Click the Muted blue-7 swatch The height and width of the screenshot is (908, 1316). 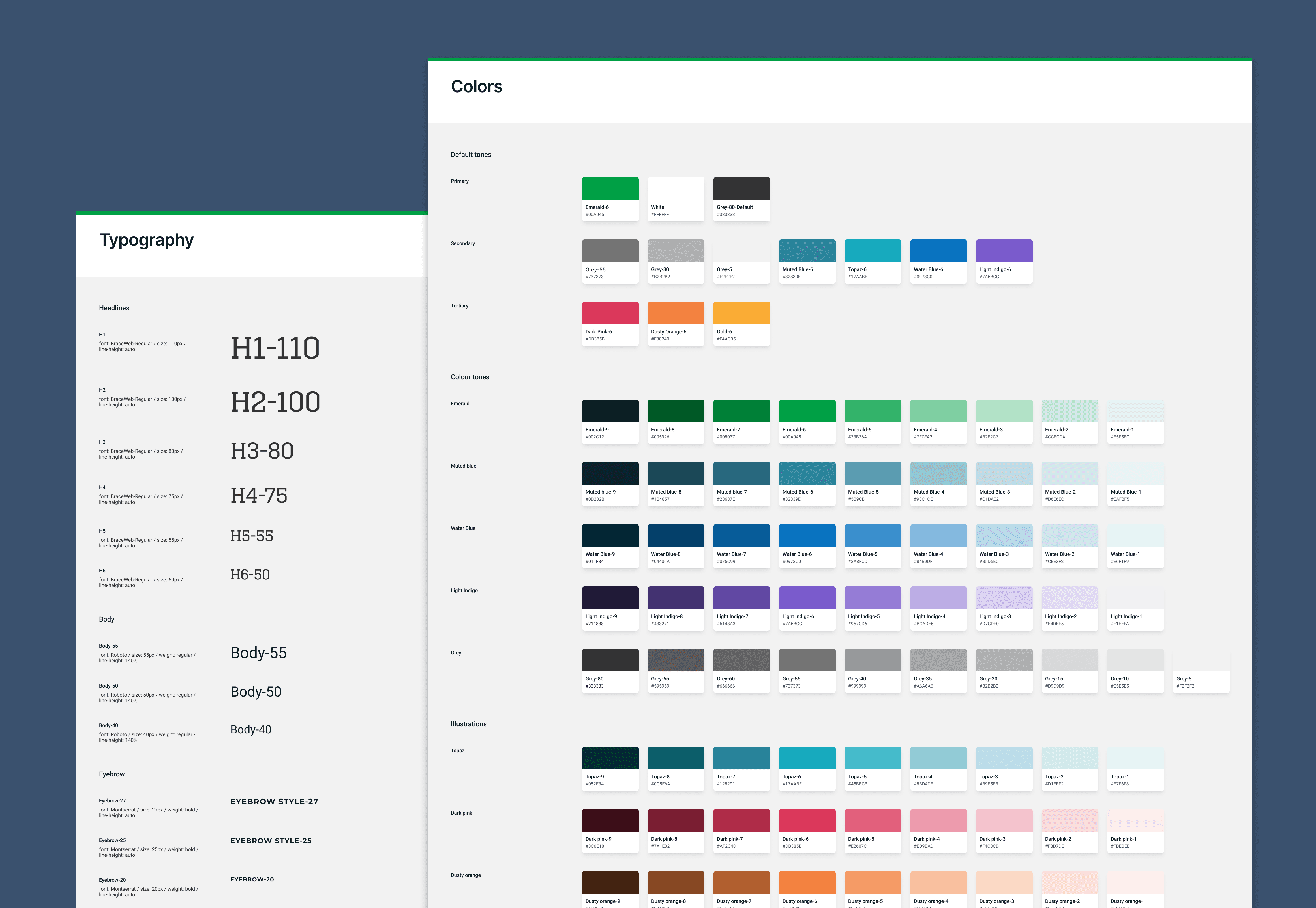point(741,473)
